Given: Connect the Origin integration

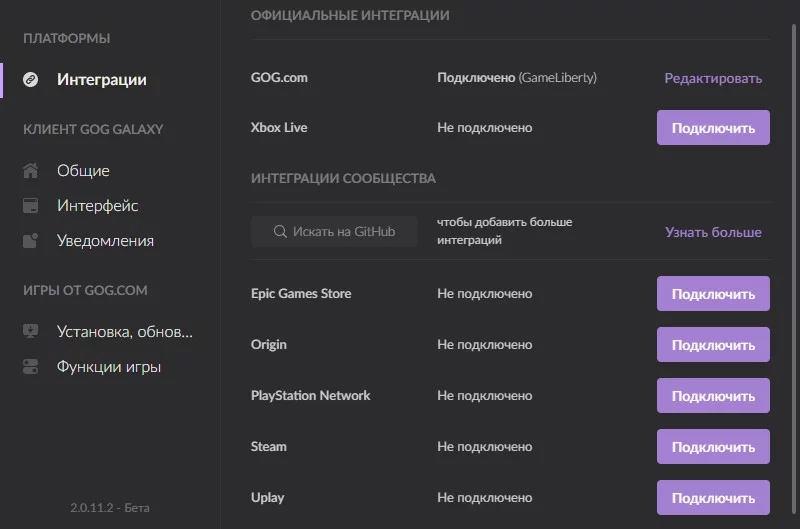Looking at the screenshot, I should coord(713,344).
